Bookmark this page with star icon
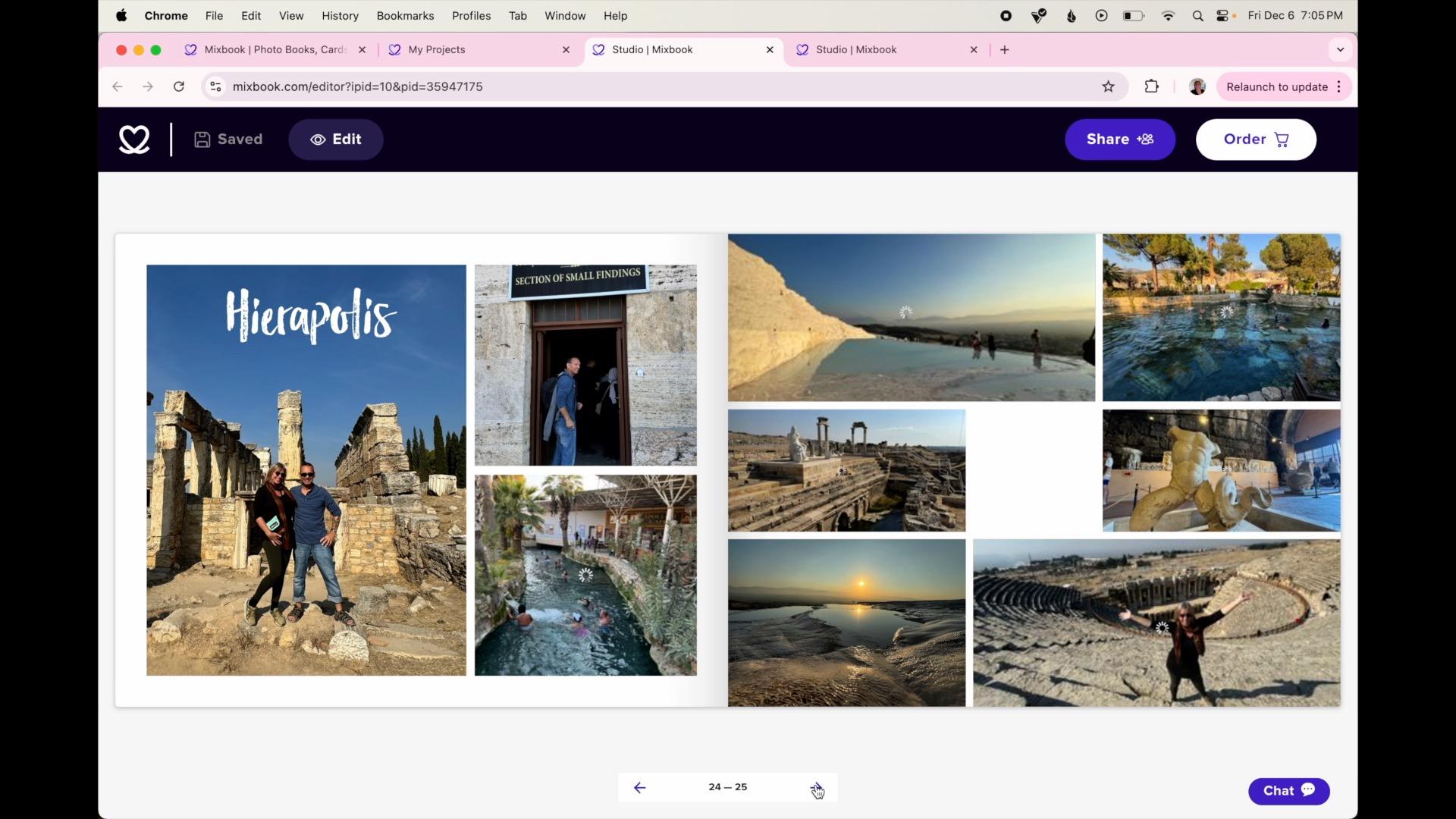Viewport: 1456px width, 819px height. coord(1108,86)
